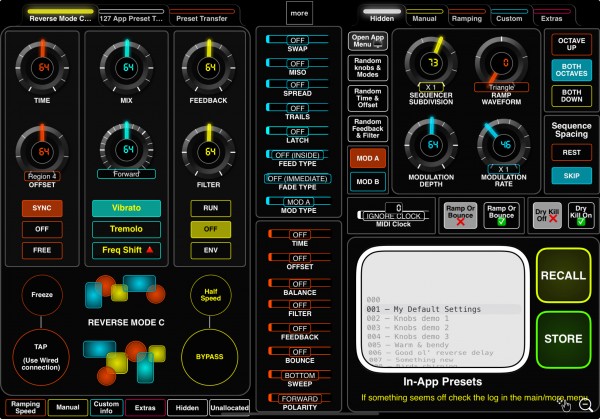The image size is (600, 419).
Task: Click the FILTER knob
Action: click(209, 152)
